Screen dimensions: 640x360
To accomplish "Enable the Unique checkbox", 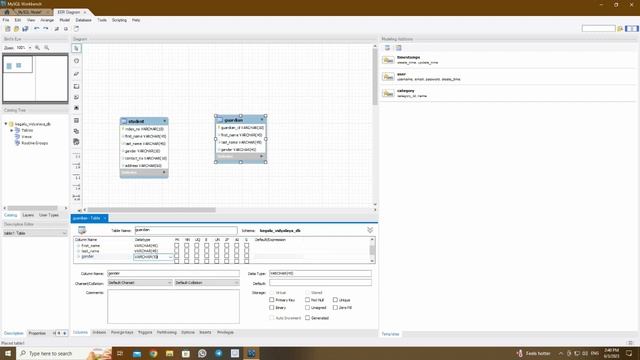I will (x=335, y=300).
